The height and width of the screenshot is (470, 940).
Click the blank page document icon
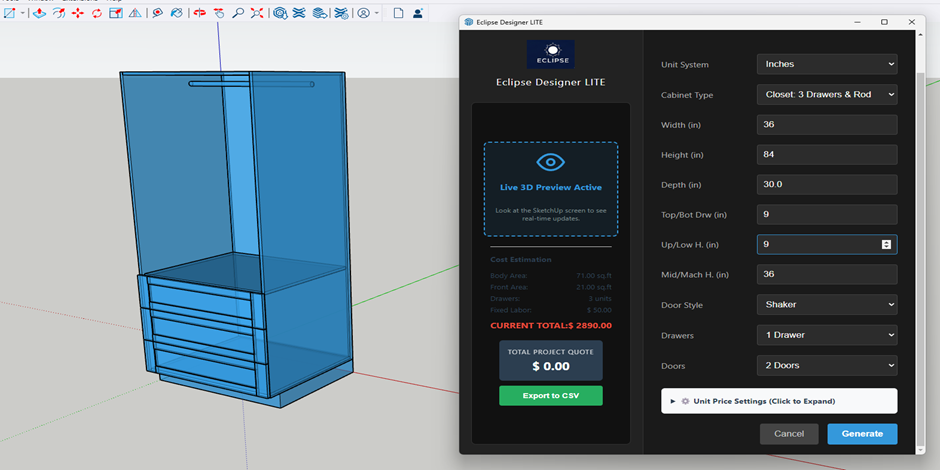[398, 13]
